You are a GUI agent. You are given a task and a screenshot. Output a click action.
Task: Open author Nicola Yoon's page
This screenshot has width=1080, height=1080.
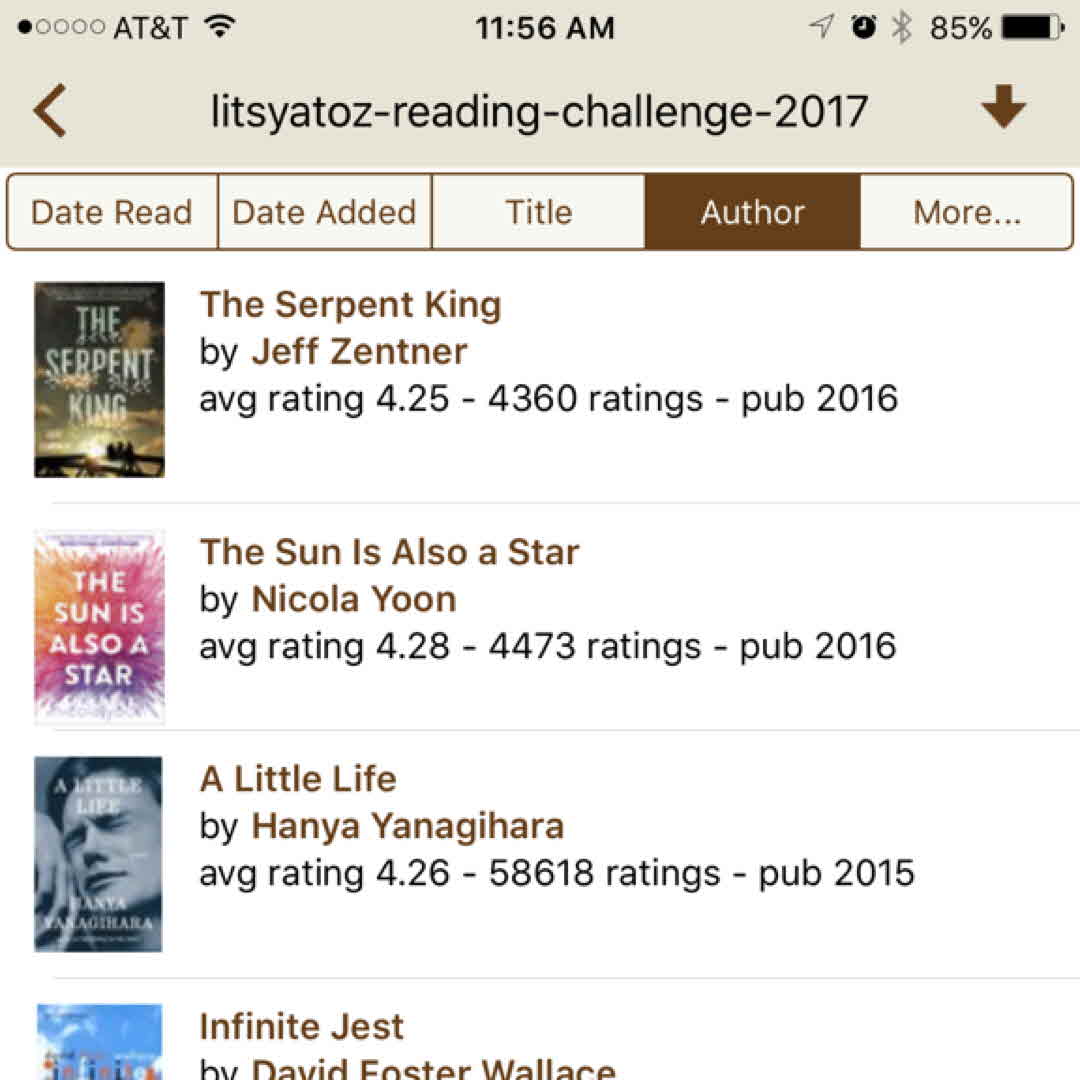(x=354, y=599)
